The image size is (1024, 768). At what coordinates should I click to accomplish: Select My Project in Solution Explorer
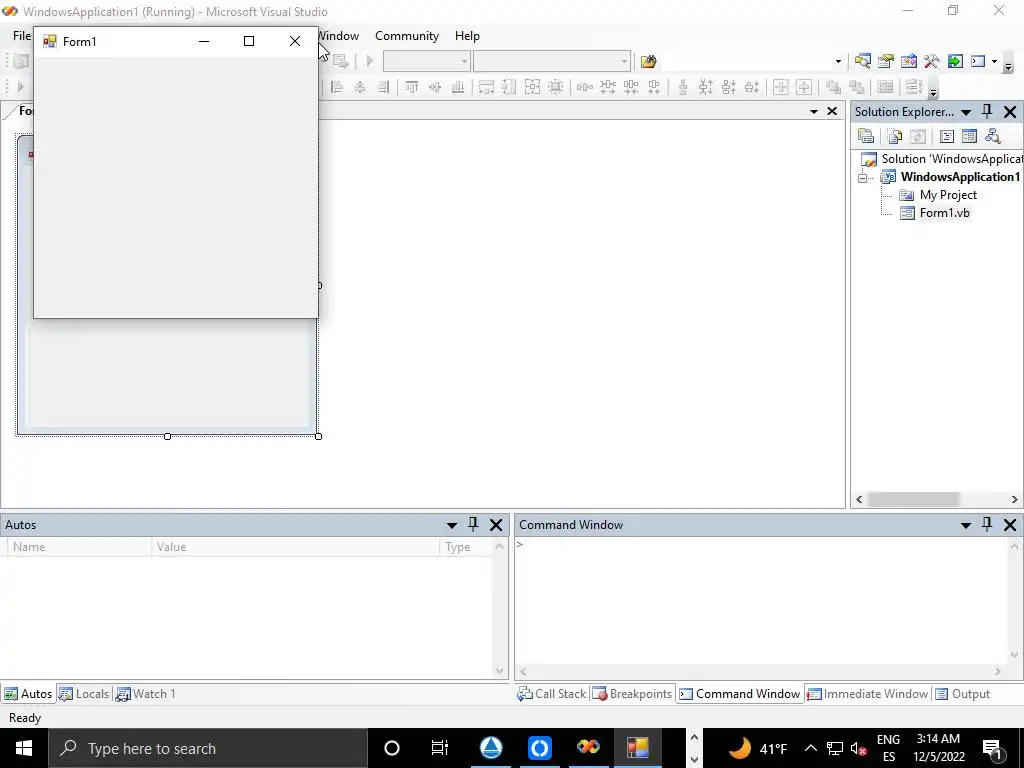(938, 195)
